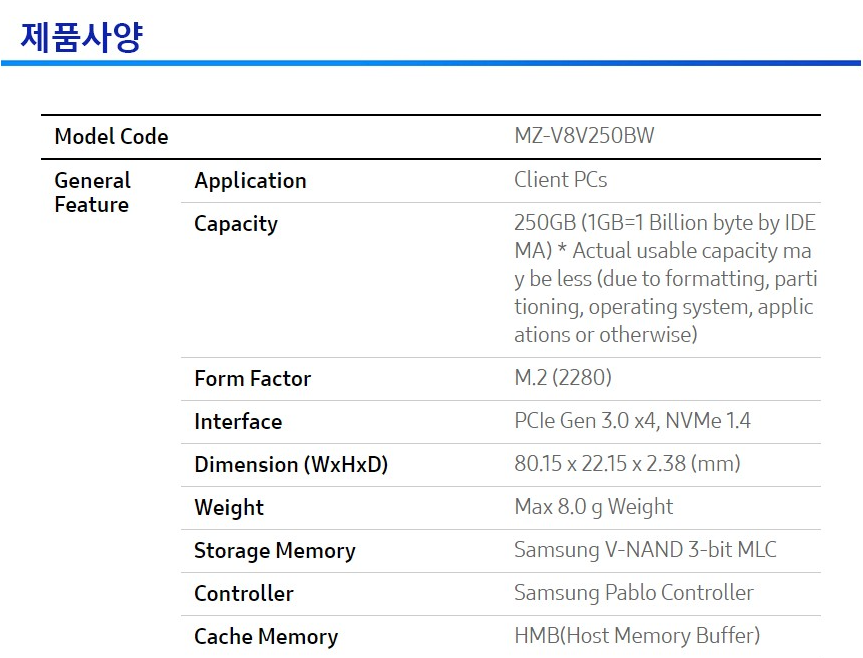Click the 'Weight' row label
The height and width of the screenshot is (658, 863).
click(229, 507)
